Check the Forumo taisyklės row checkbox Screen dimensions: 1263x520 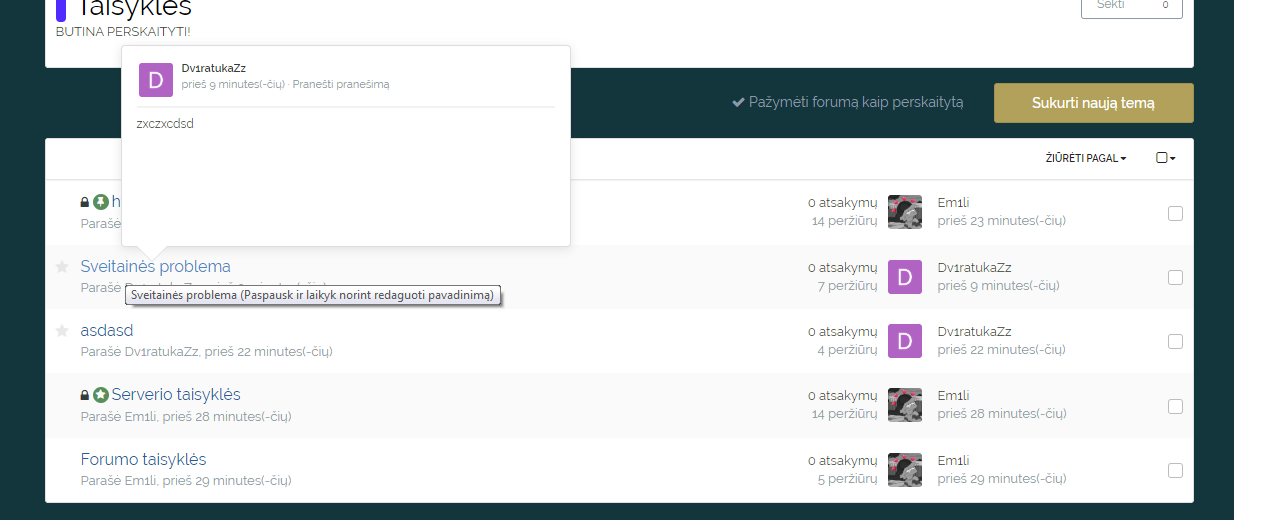pos(1175,470)
